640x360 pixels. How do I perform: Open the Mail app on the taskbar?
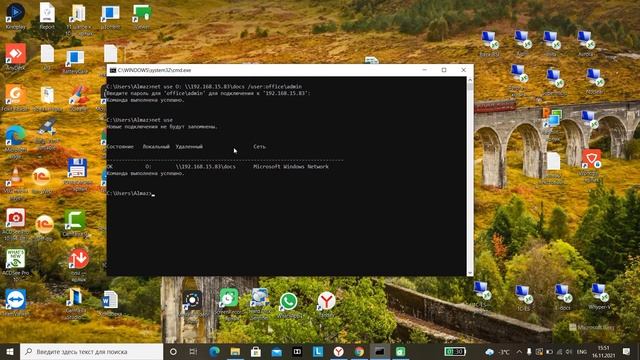pyautogui.click(x=276, y=351)
